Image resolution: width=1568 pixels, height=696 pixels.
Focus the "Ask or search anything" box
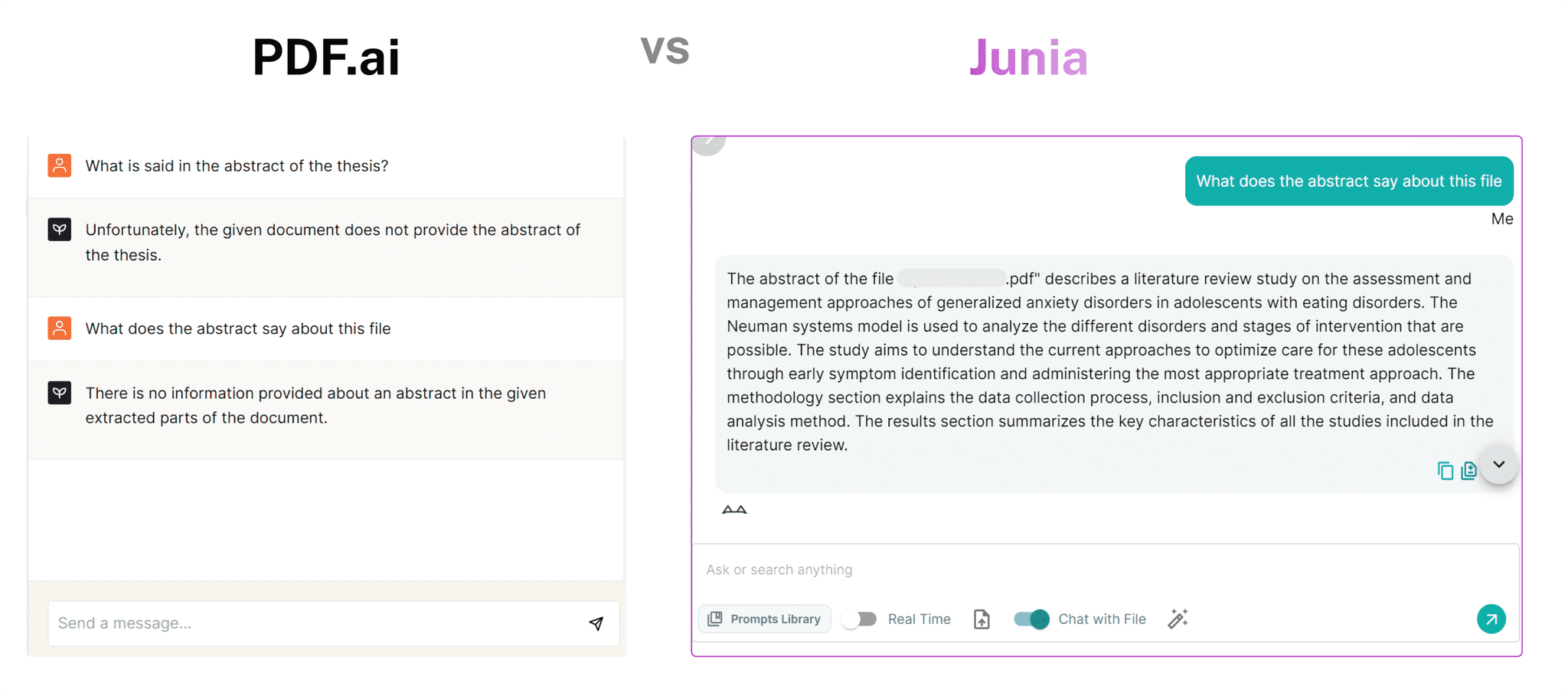(1072, 570)
